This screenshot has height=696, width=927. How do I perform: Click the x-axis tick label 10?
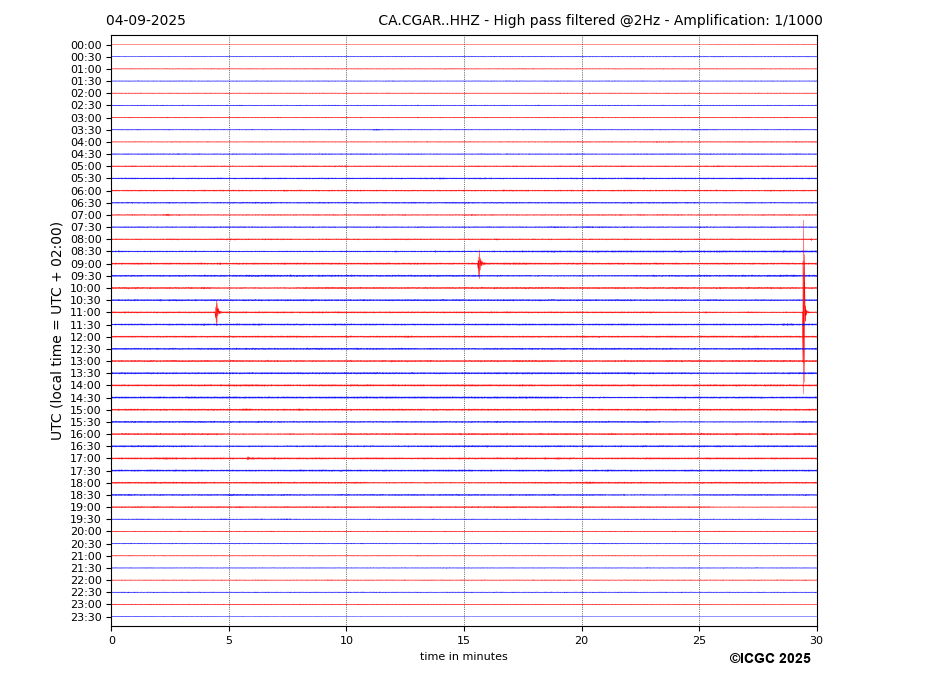pyautogui.click(x=346, y=640)
